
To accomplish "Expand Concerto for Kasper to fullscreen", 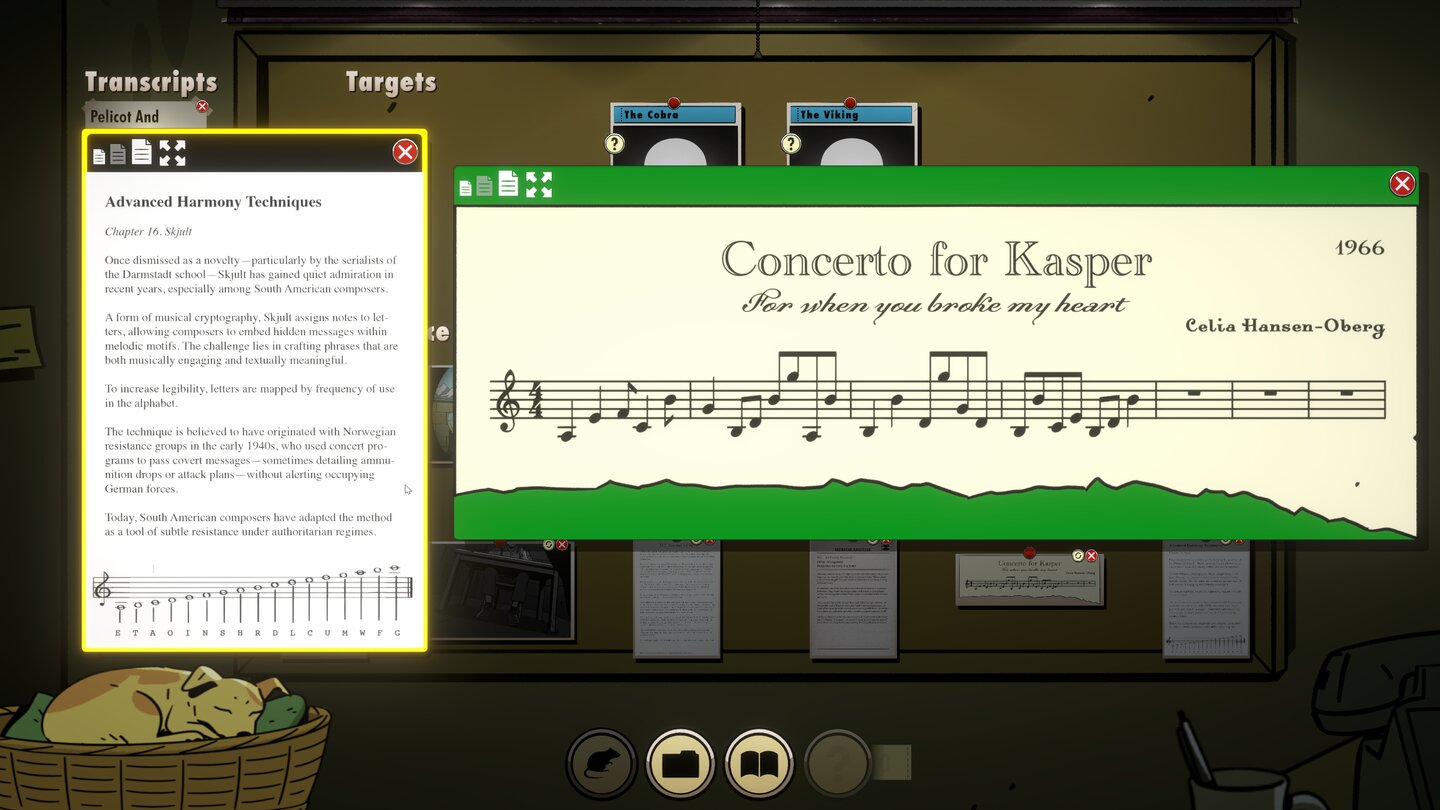I will (539, 185).
